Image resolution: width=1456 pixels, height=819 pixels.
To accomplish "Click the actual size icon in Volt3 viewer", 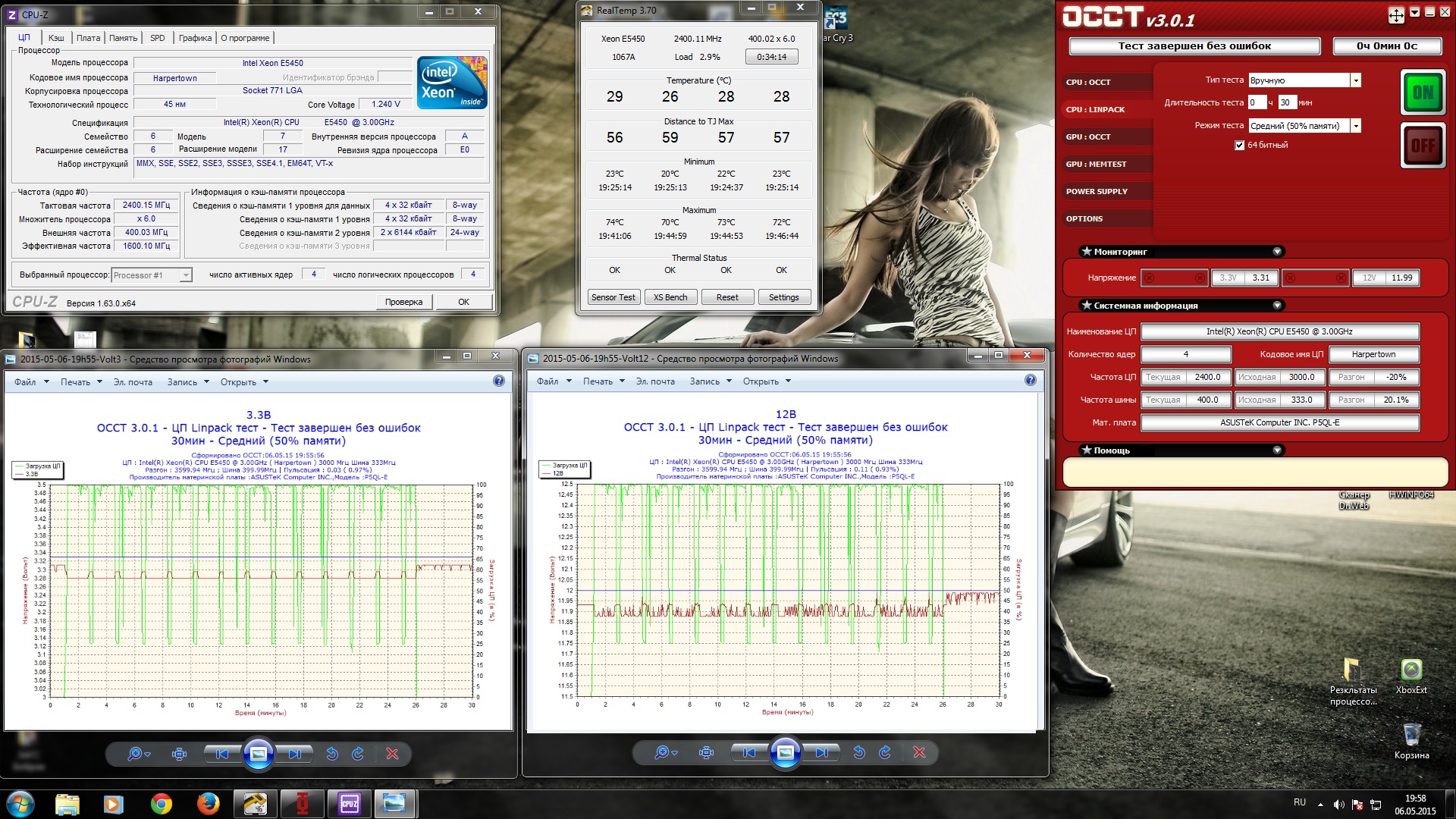I will 180,754.
